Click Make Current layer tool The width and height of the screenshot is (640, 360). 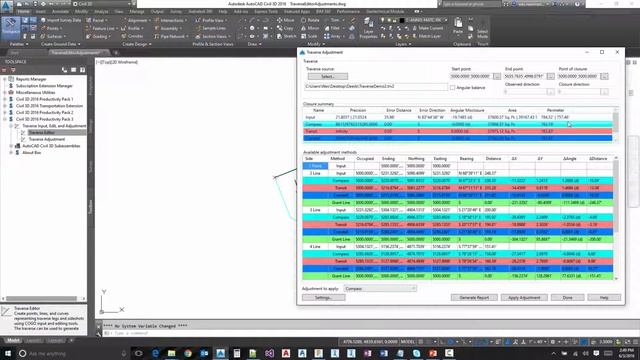pos(427,28)
